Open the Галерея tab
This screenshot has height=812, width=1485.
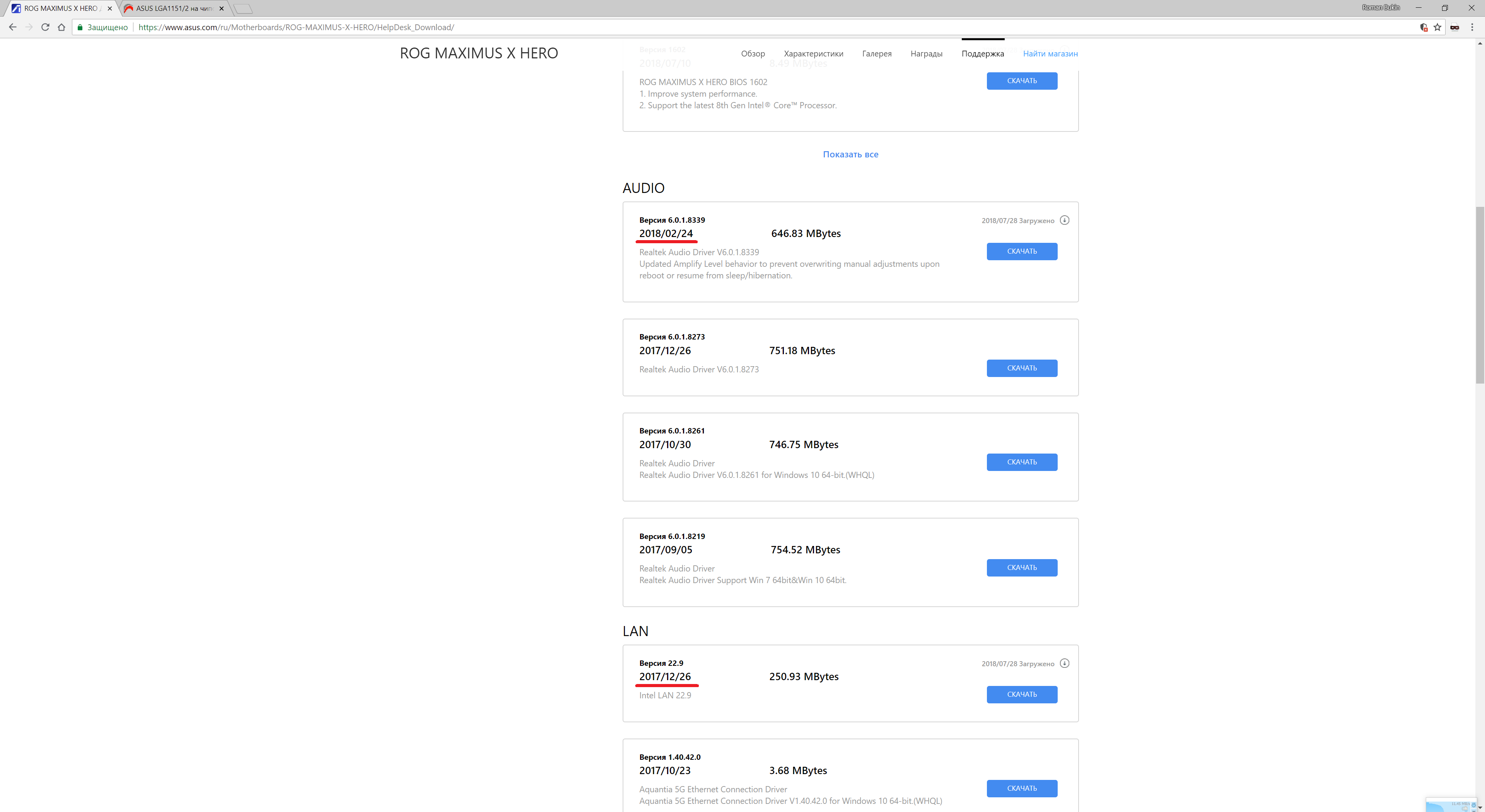point(876,54)
